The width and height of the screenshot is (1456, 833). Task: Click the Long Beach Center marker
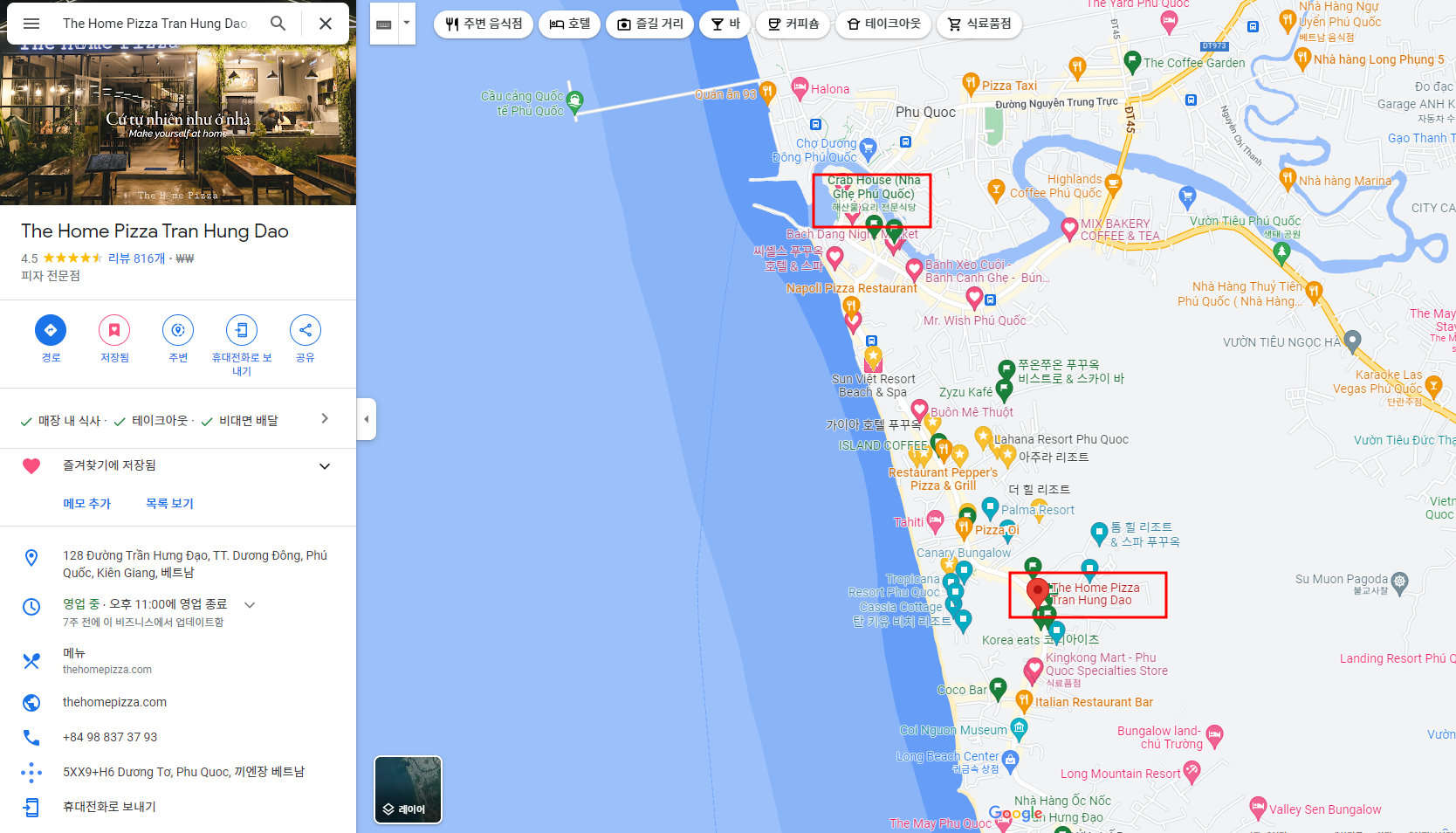1010,760
